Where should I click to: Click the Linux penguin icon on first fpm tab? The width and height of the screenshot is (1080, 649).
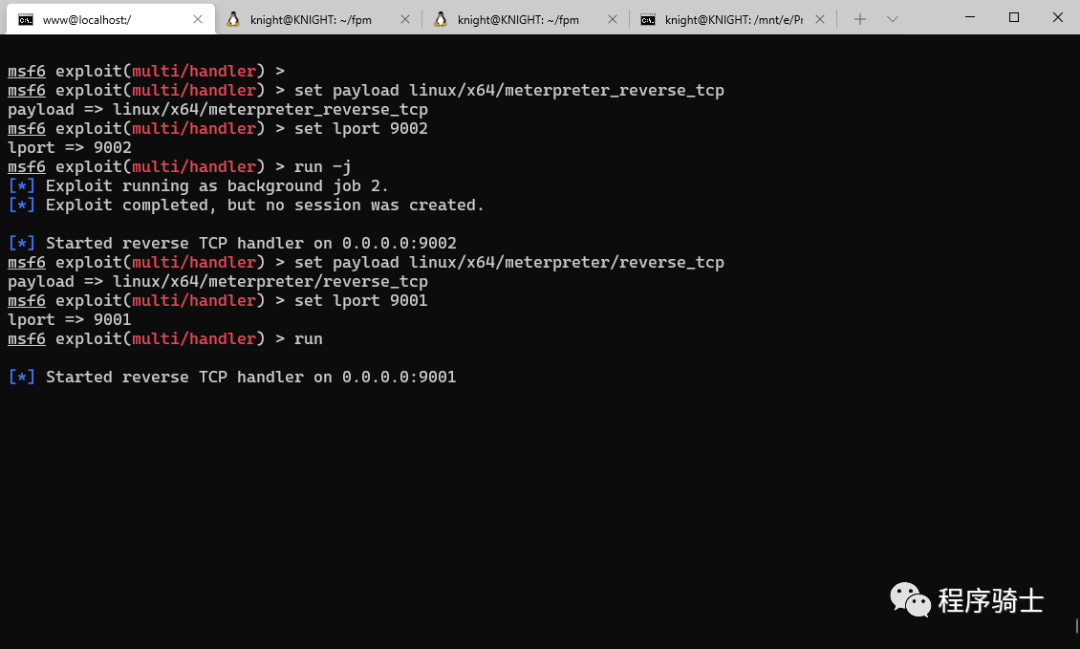coord(233,19)
